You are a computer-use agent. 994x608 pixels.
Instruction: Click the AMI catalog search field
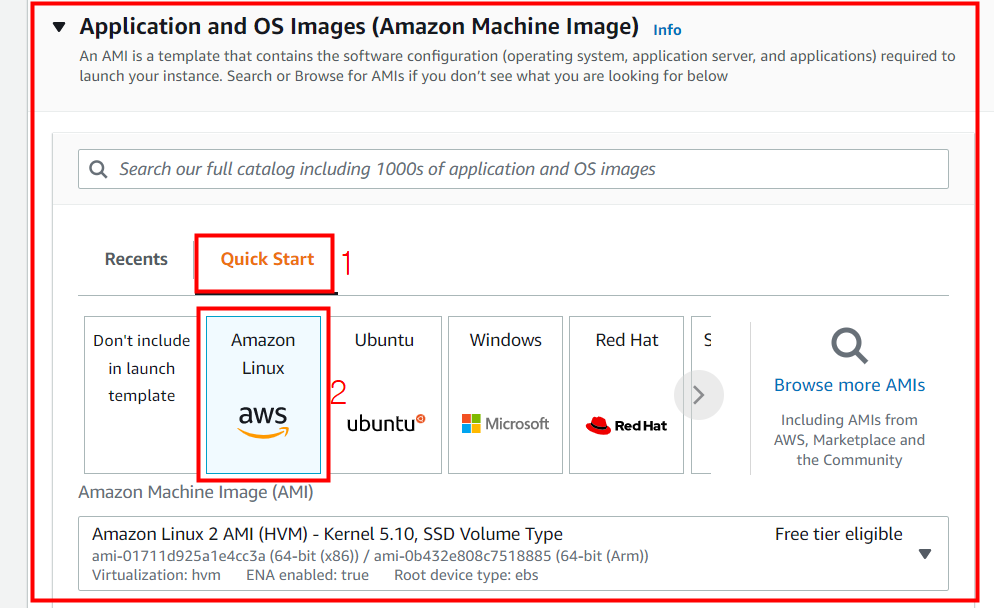pyautogui.click(x=513, y=169)
